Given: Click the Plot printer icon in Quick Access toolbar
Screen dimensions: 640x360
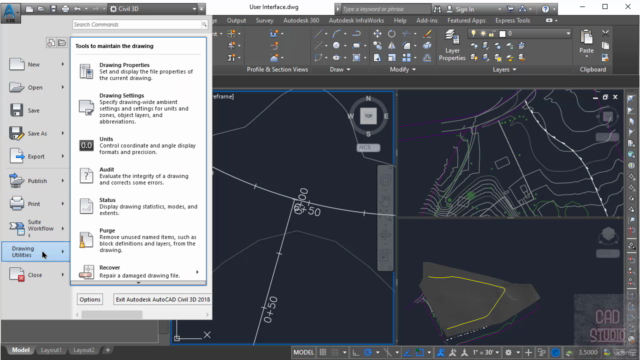Looking at the screenshot, I should point(65,9).
